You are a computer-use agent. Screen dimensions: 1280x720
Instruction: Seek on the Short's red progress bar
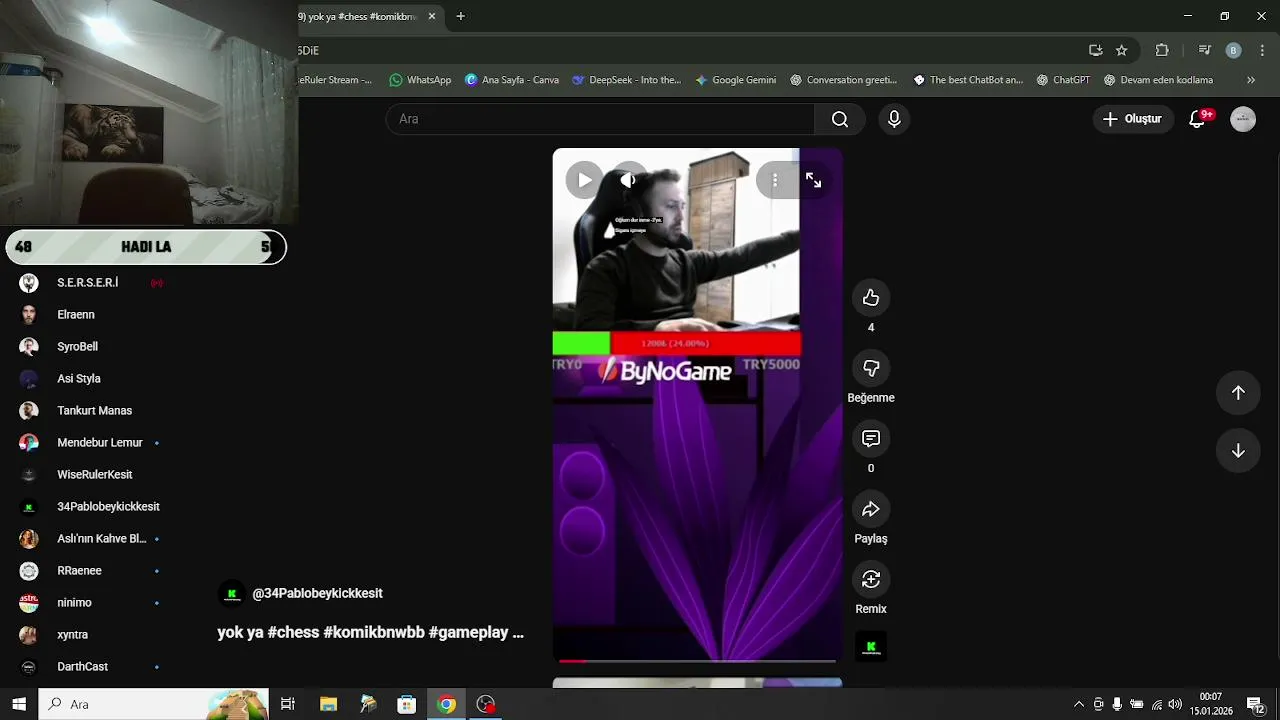pos(697,661)
